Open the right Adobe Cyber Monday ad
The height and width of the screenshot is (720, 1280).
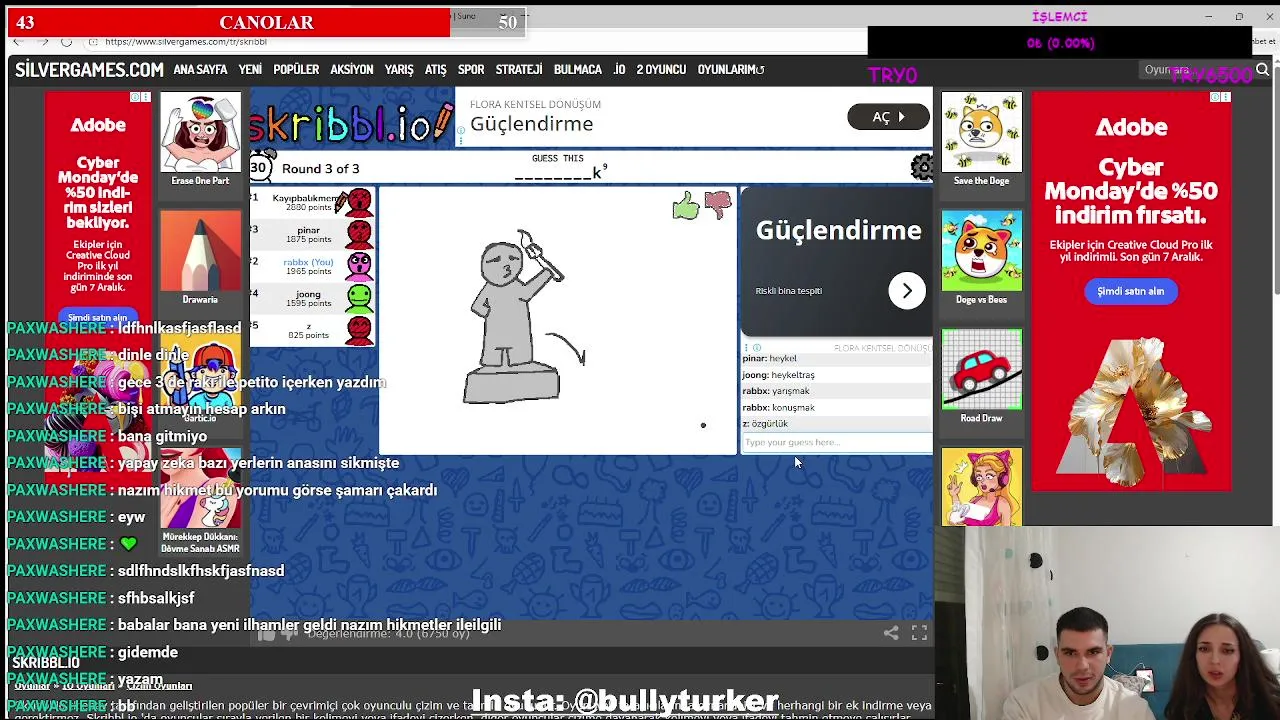tap(1131, 291)
